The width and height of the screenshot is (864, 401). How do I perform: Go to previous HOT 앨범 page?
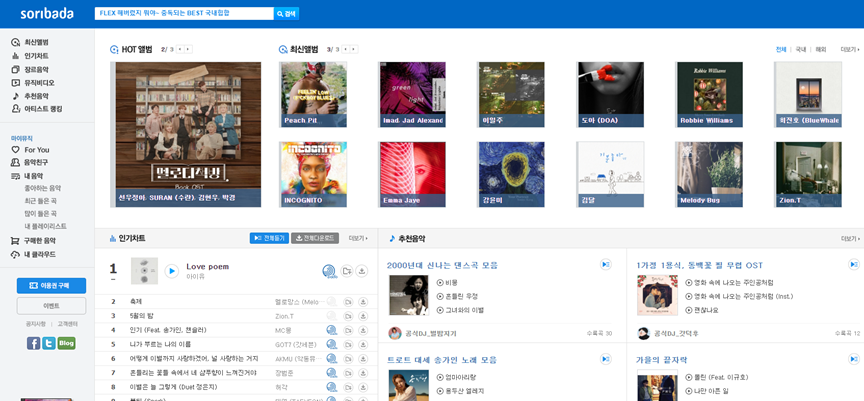click(180, 50)
